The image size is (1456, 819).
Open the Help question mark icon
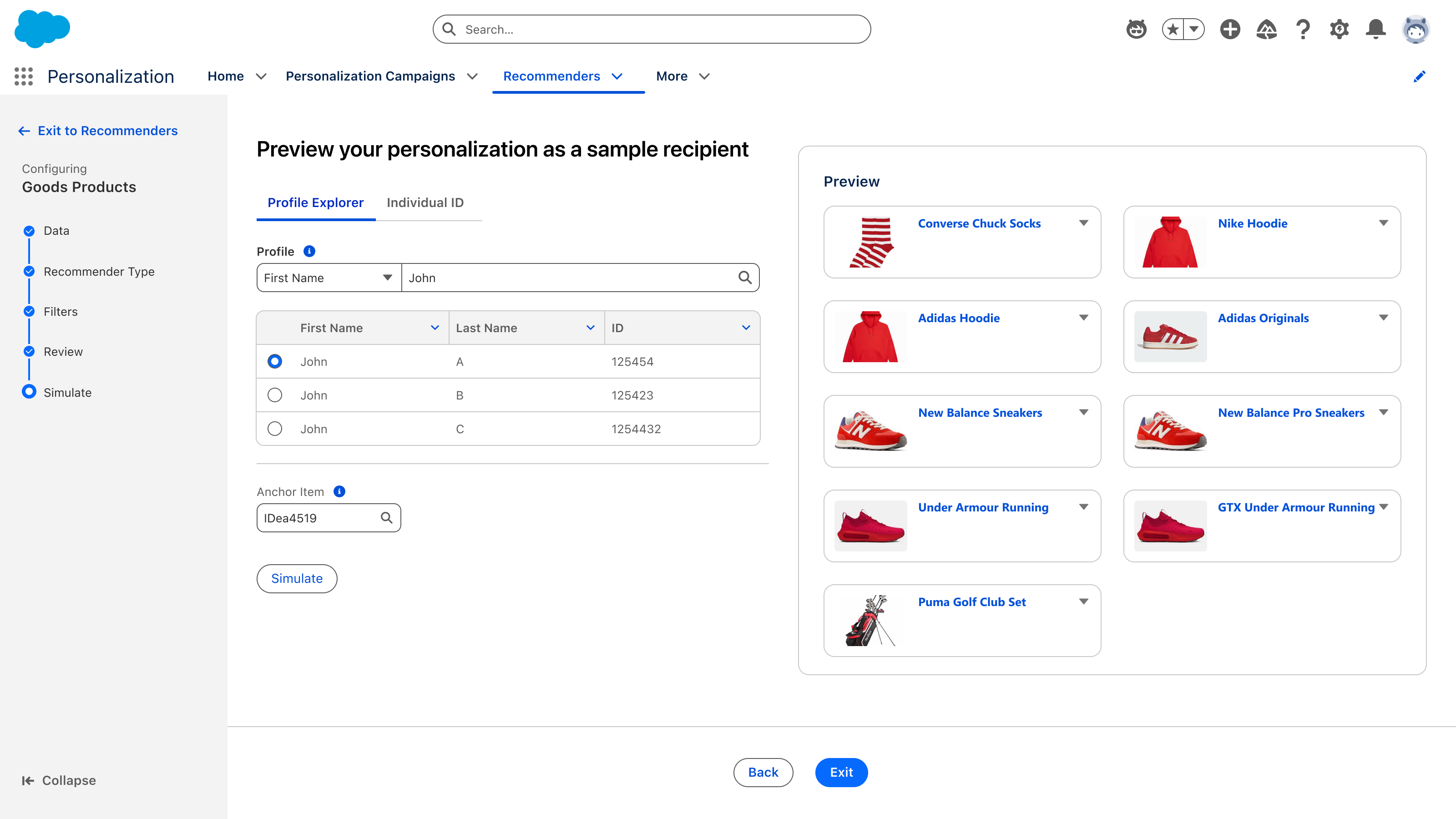pos(1303,29)
